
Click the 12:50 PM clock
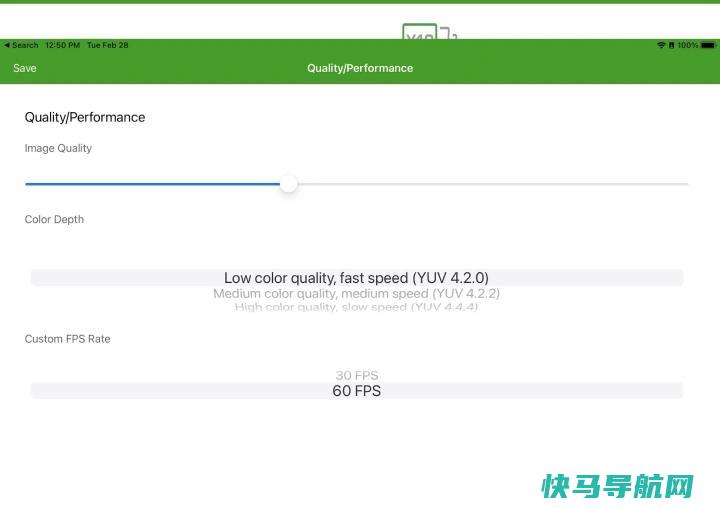click(62, 45)
